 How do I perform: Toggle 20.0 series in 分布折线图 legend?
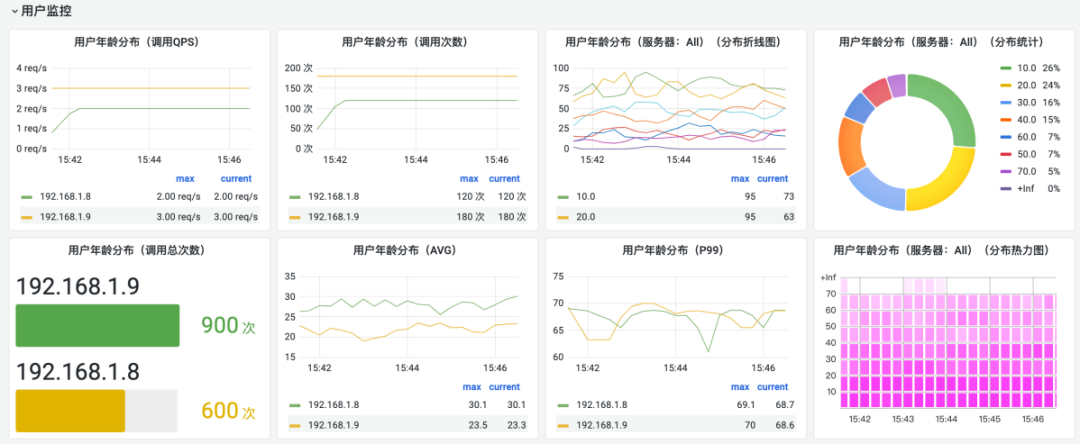[x=585, y=216]
